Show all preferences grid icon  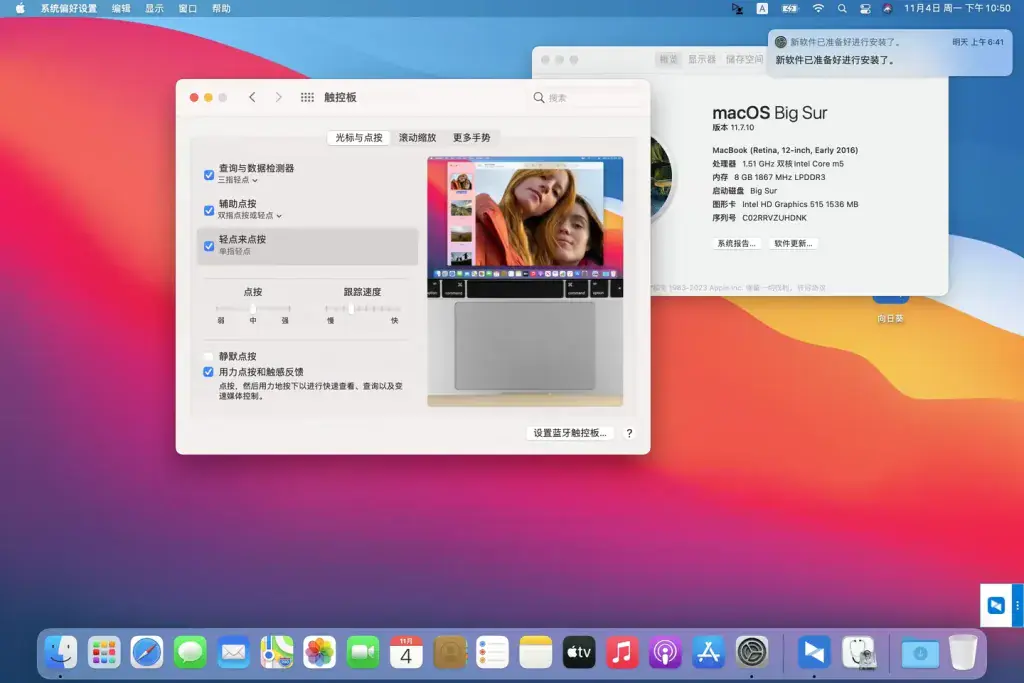(x=307, y=97)
